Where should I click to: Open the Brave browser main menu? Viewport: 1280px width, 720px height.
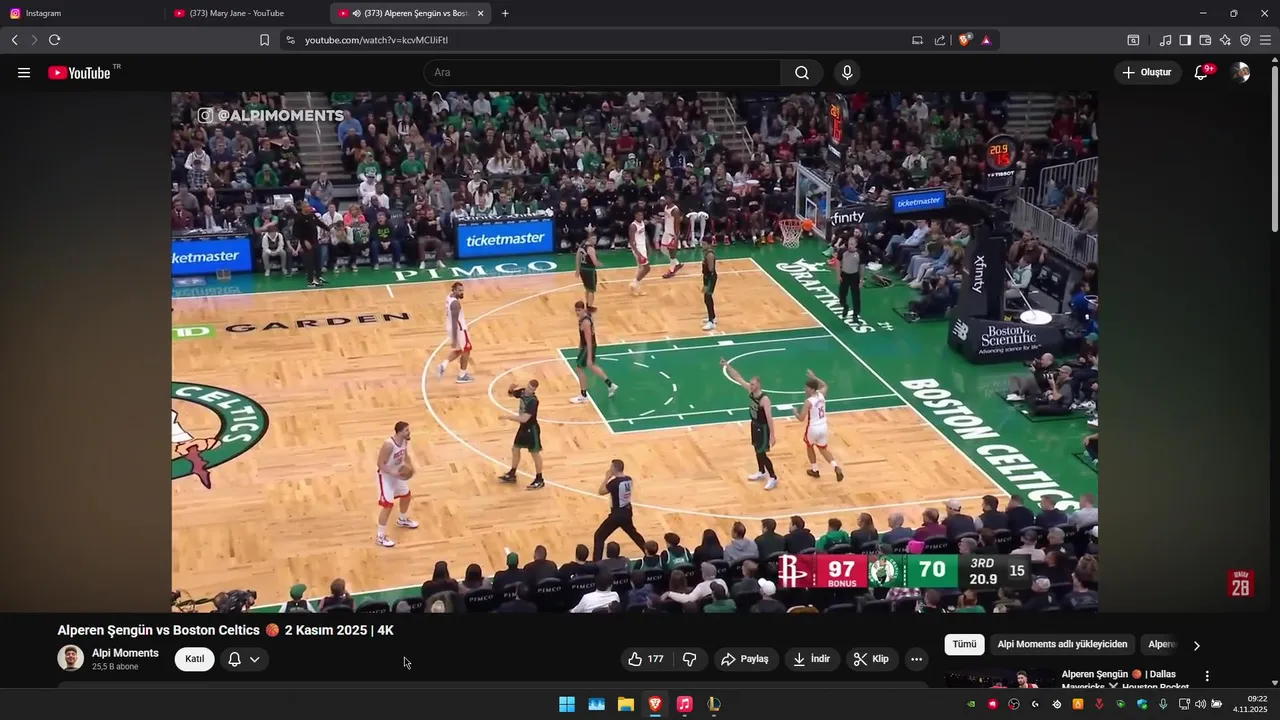click(x=1265, y=40)
